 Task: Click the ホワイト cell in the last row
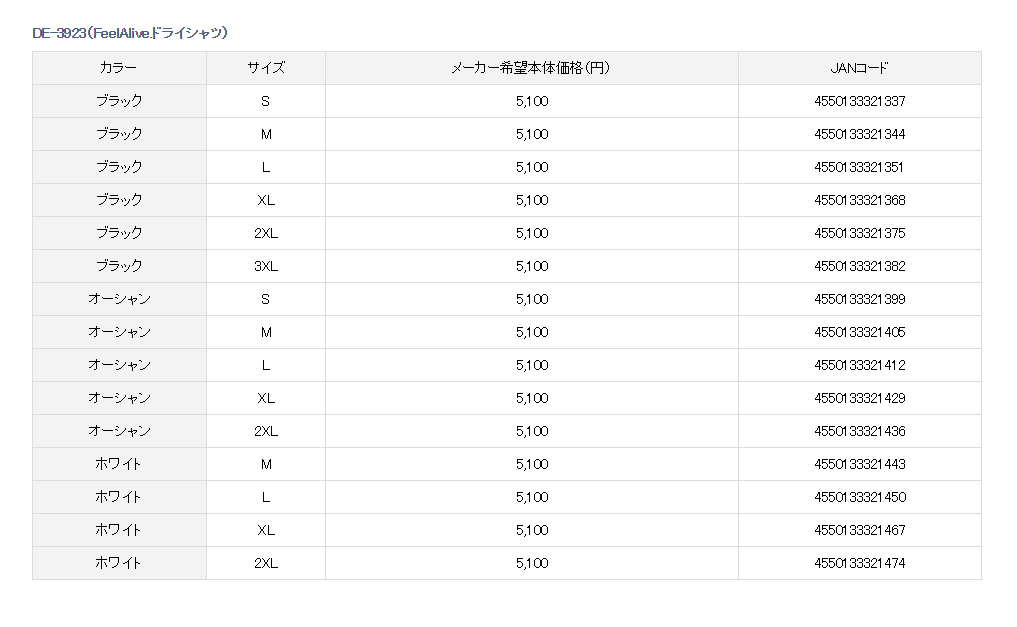(119, 563)
